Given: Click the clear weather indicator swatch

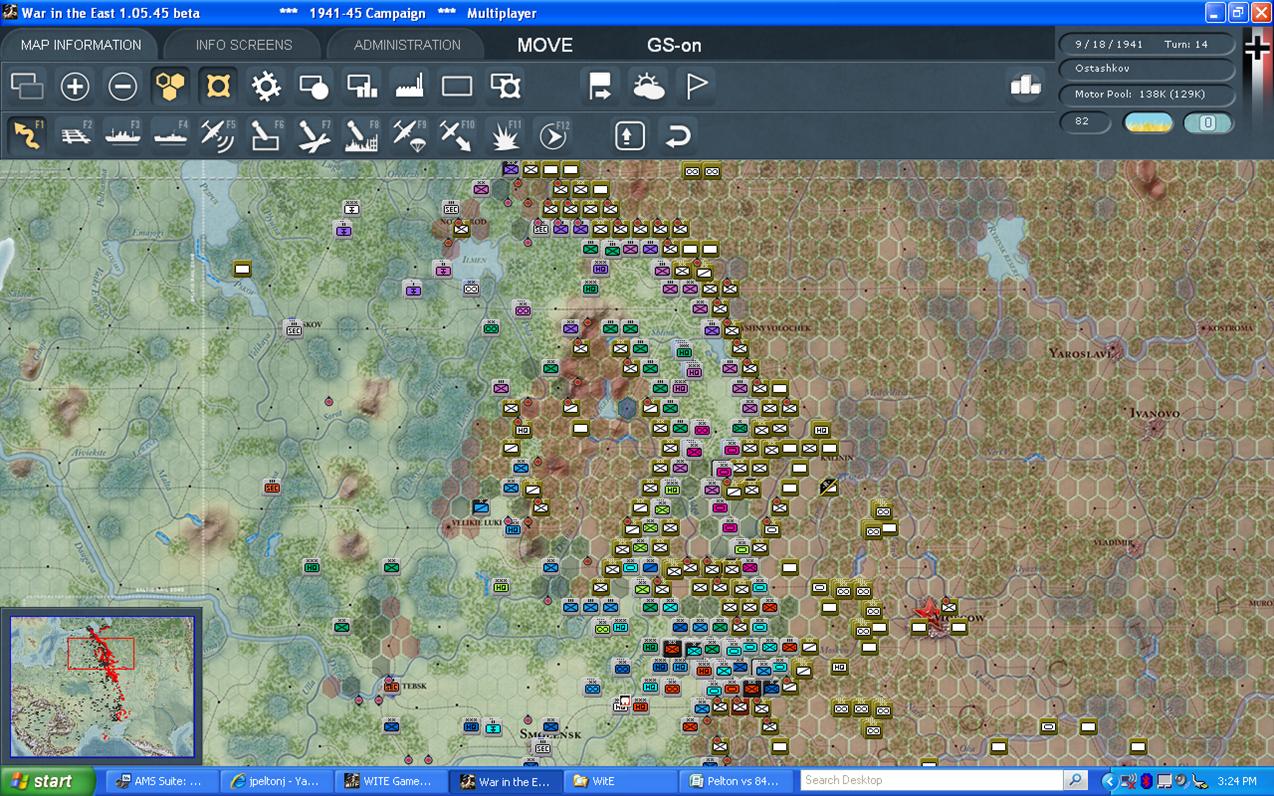Looking at the screenshot, I should pos(1149,123).
